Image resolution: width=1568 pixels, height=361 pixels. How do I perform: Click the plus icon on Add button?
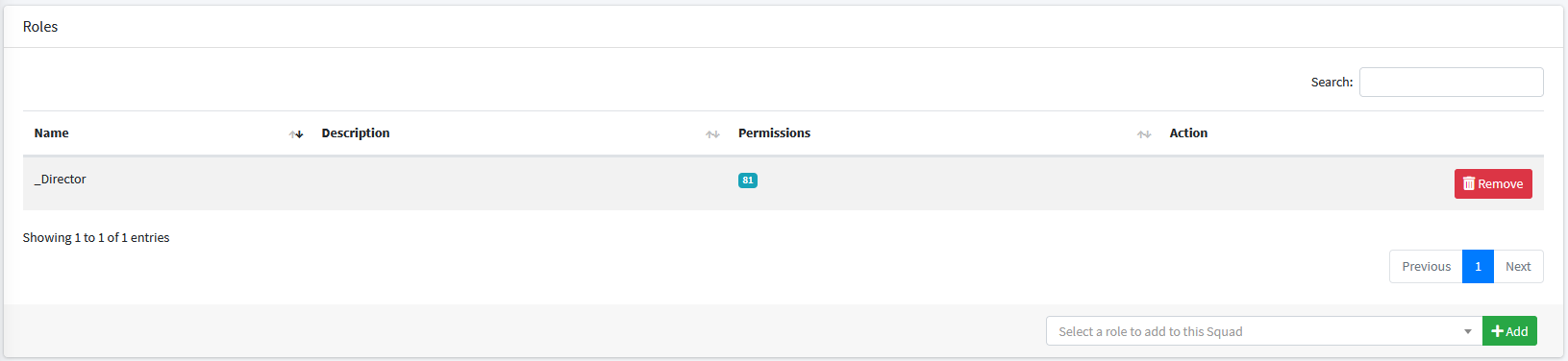coord(1497,331)
